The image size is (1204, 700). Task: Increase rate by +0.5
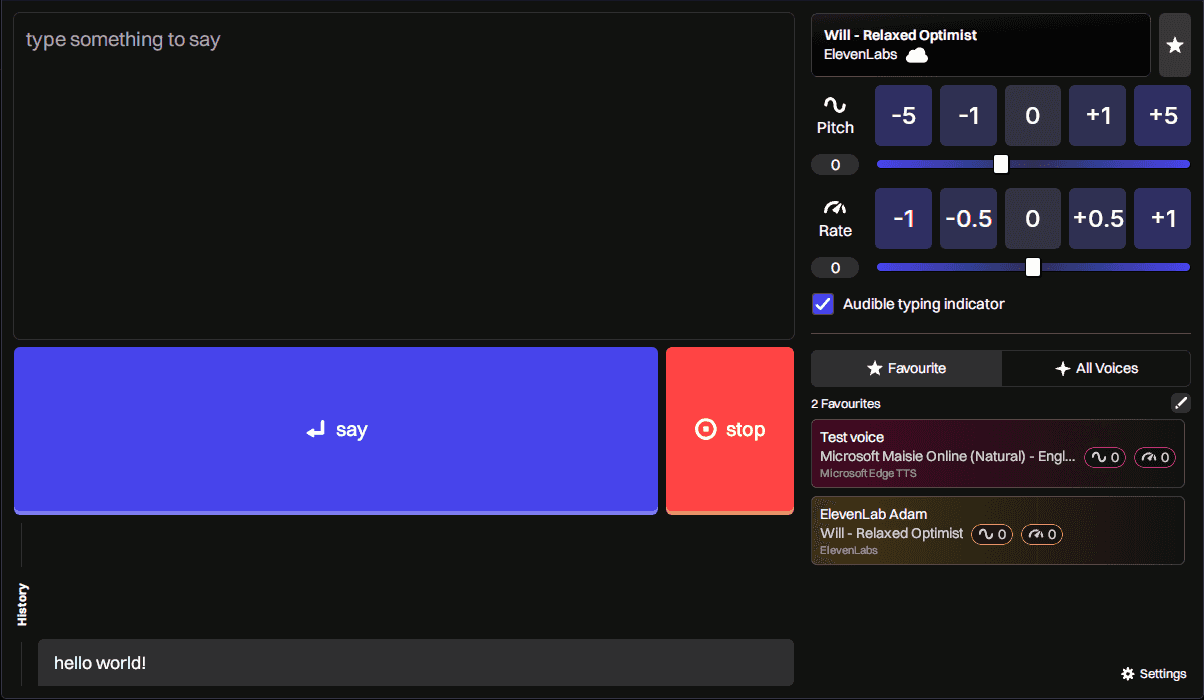pyautogui.click(x=1097, y=218)
